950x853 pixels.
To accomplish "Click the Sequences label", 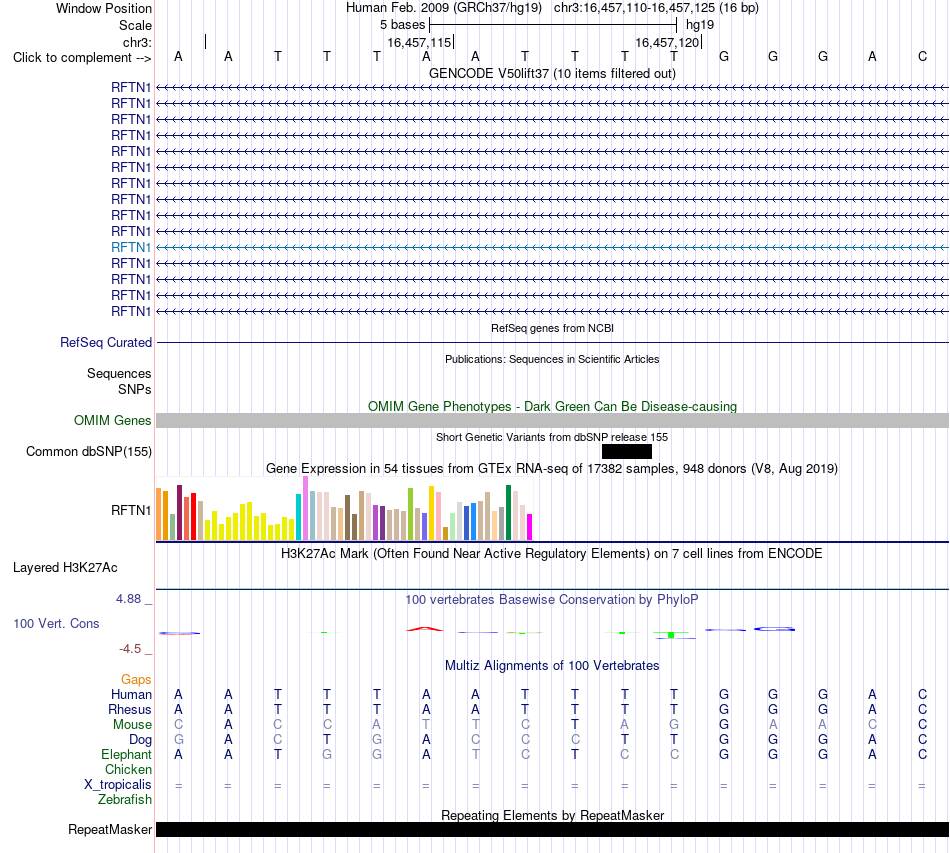I will tap(119, 373).
